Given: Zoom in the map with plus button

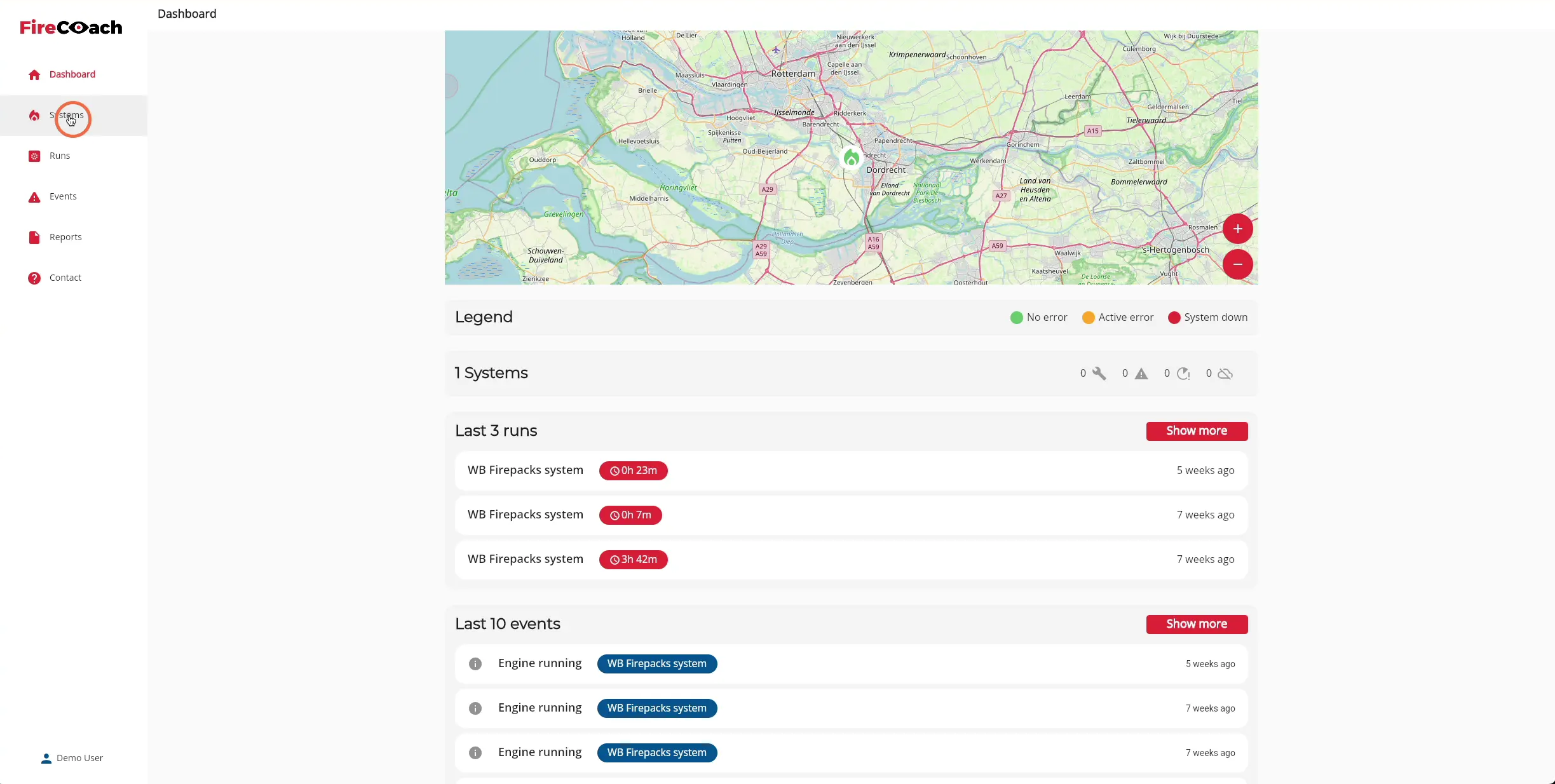Looking at the screenshot, I should click(1237, 229).
